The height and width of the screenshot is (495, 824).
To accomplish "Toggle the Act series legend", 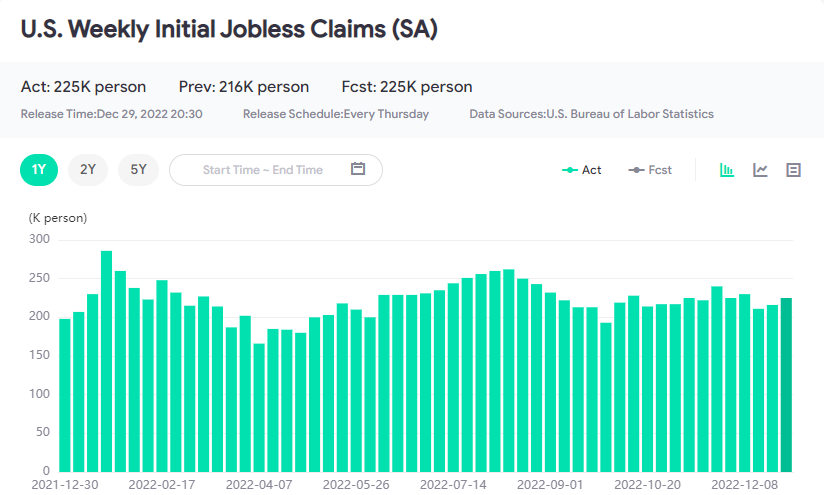I will (582, 170).
